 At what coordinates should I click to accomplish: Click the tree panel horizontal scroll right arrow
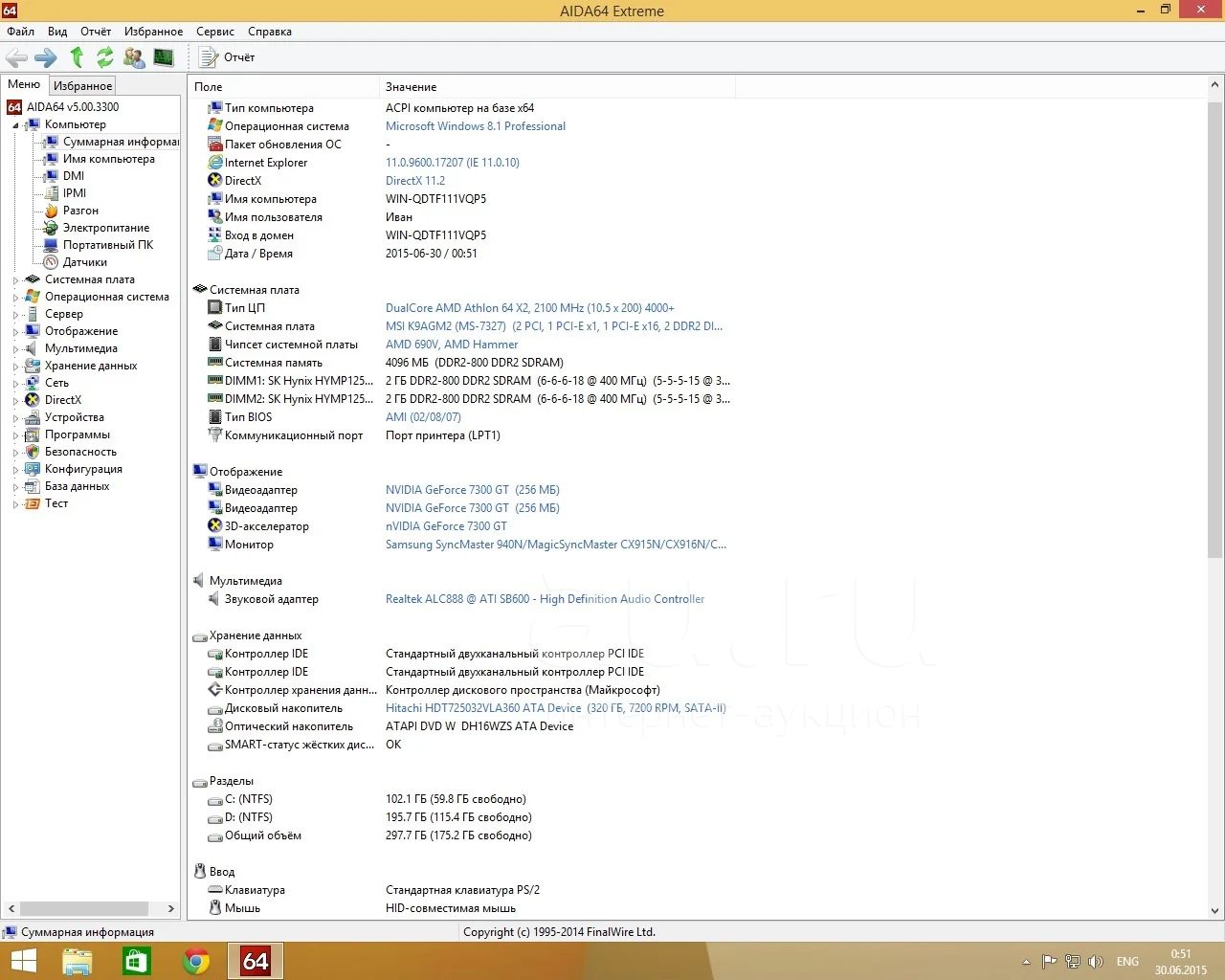[171, 908]
